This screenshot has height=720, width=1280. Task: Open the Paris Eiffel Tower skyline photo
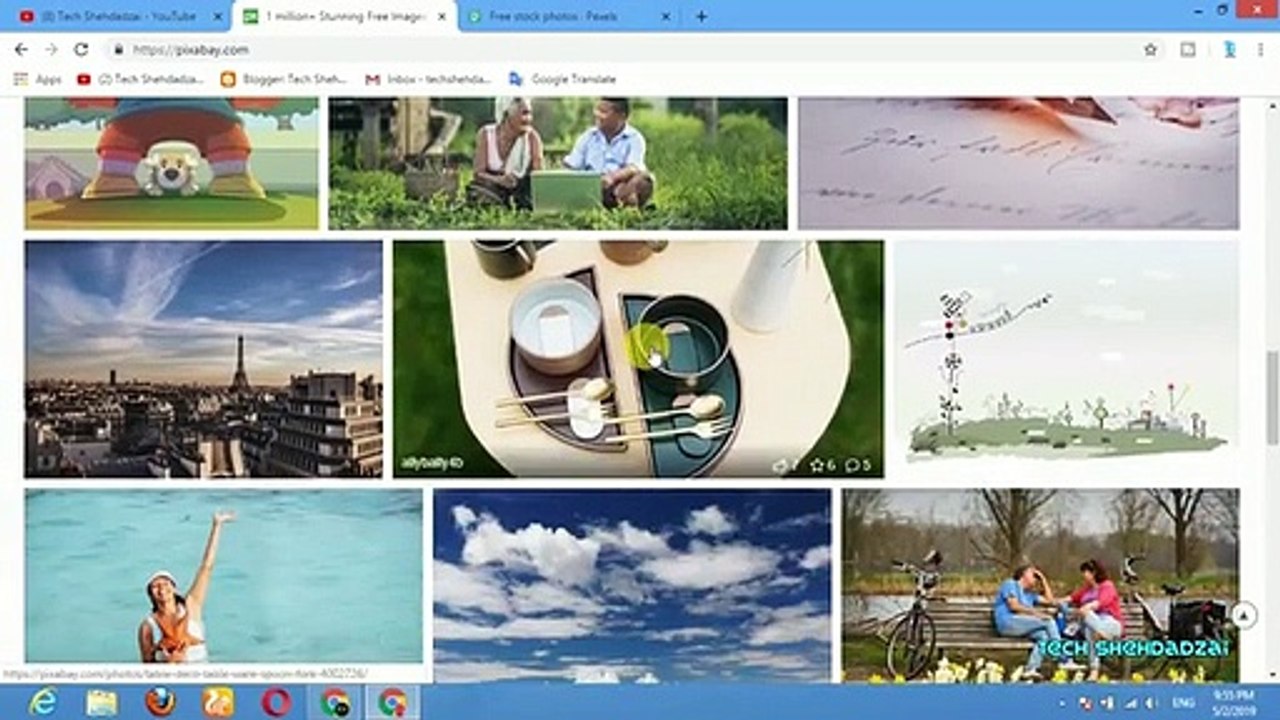click(204, 359)
